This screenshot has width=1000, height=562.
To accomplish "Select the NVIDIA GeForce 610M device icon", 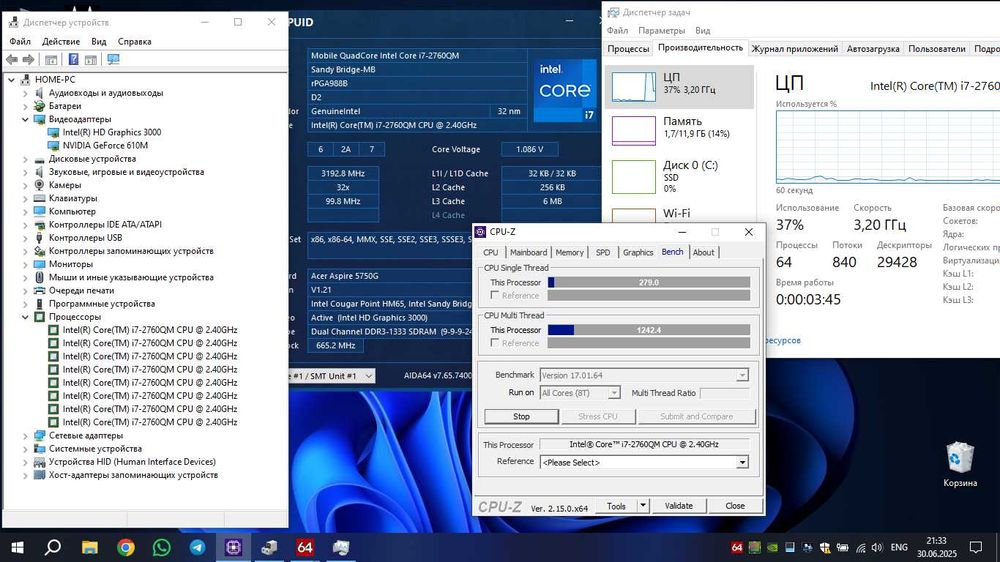I will point(54,145).
